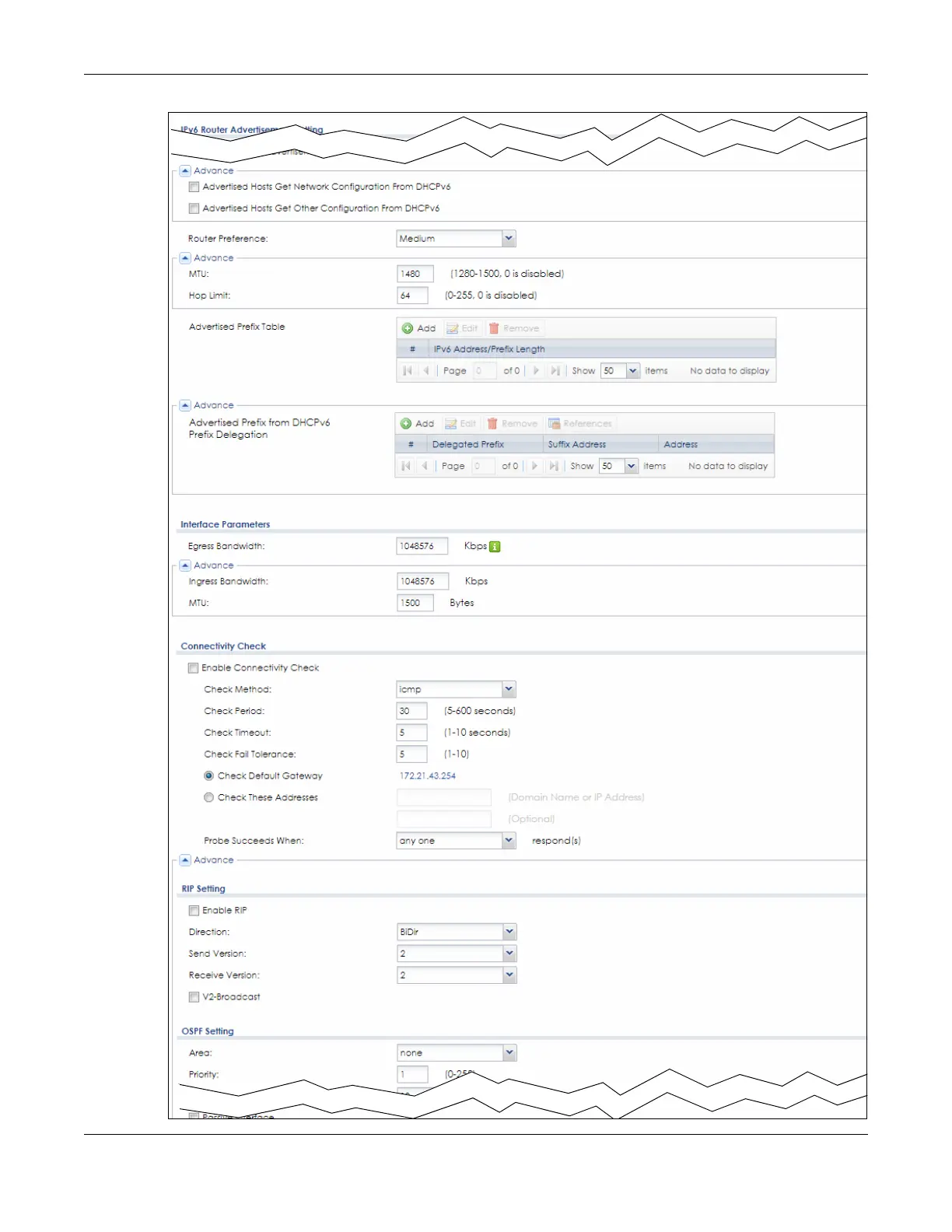The height and width of the screenshot is (1232, 952).
Task: Open the RIP Direction dropdown
Action: click(509, 932)
